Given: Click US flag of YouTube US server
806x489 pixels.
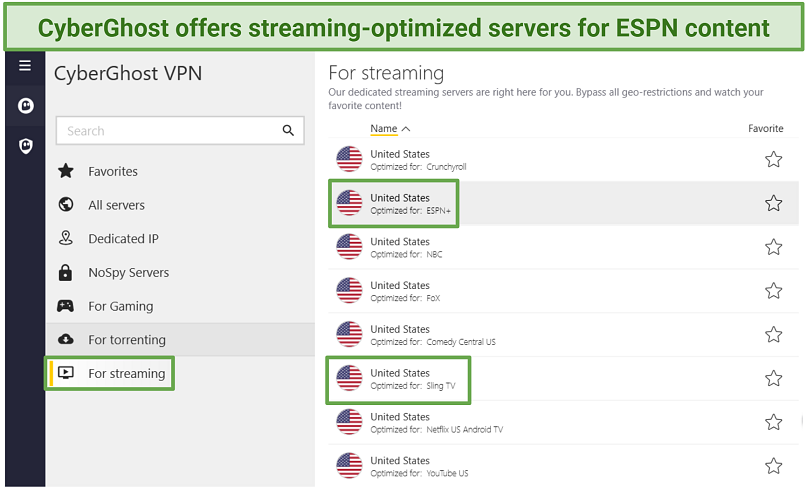Looking at the screenshot, I should point(349,465).
